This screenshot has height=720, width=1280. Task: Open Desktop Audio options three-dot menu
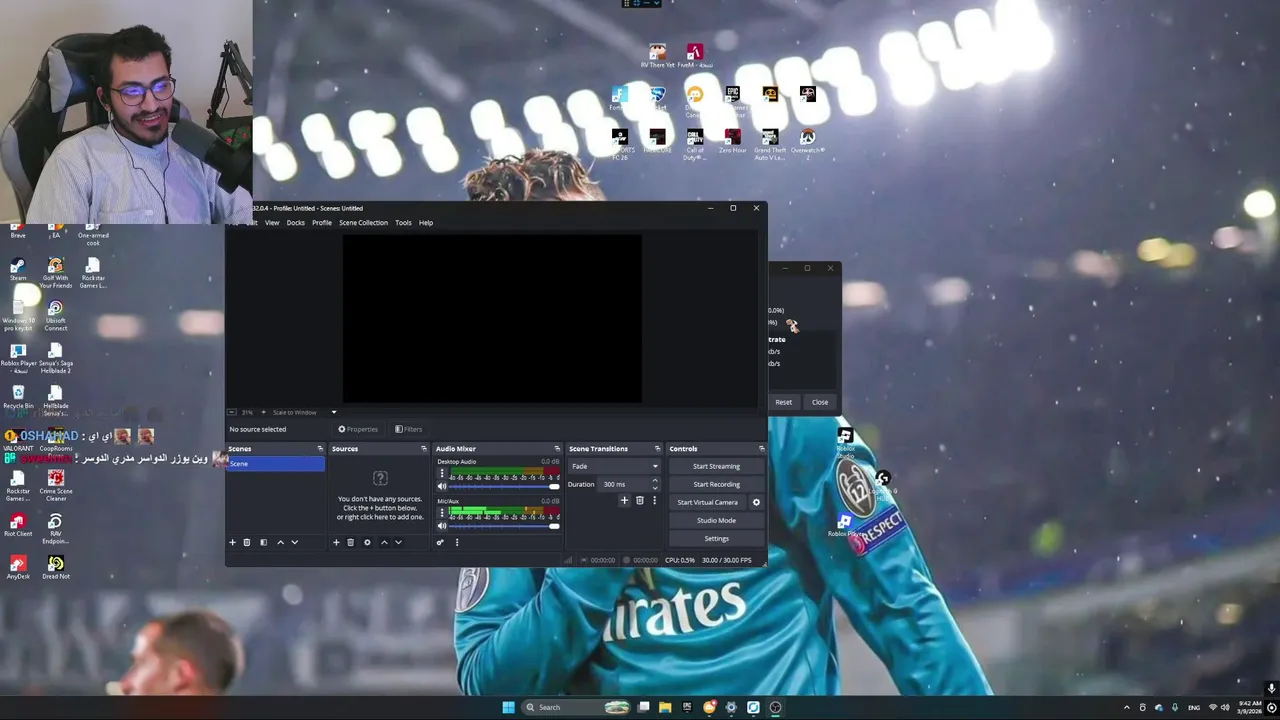(x=442, y=474)
